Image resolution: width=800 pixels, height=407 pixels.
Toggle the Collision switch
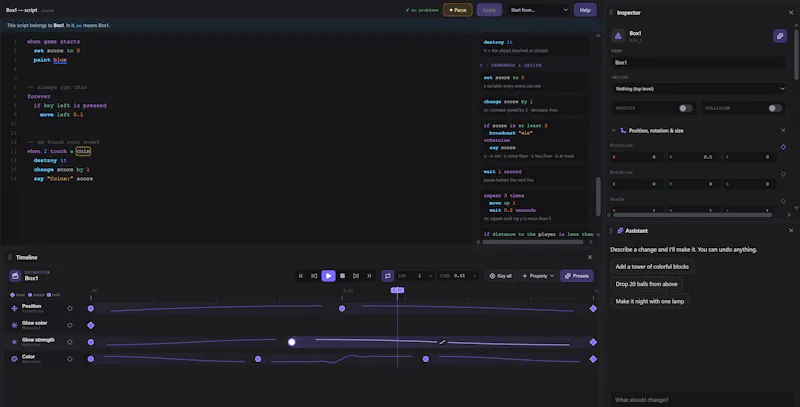pyautogui.click(x=774, y=108)
